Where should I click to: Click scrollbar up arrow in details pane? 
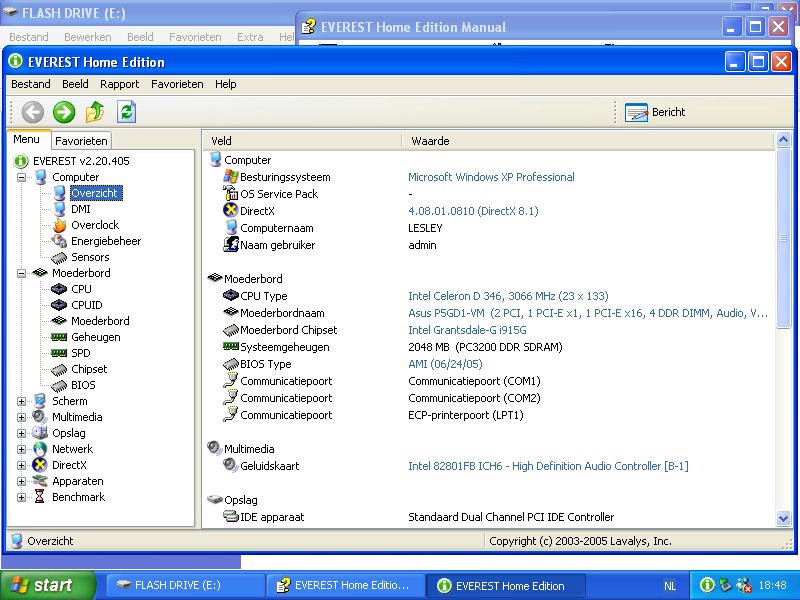tap(783, 140)
